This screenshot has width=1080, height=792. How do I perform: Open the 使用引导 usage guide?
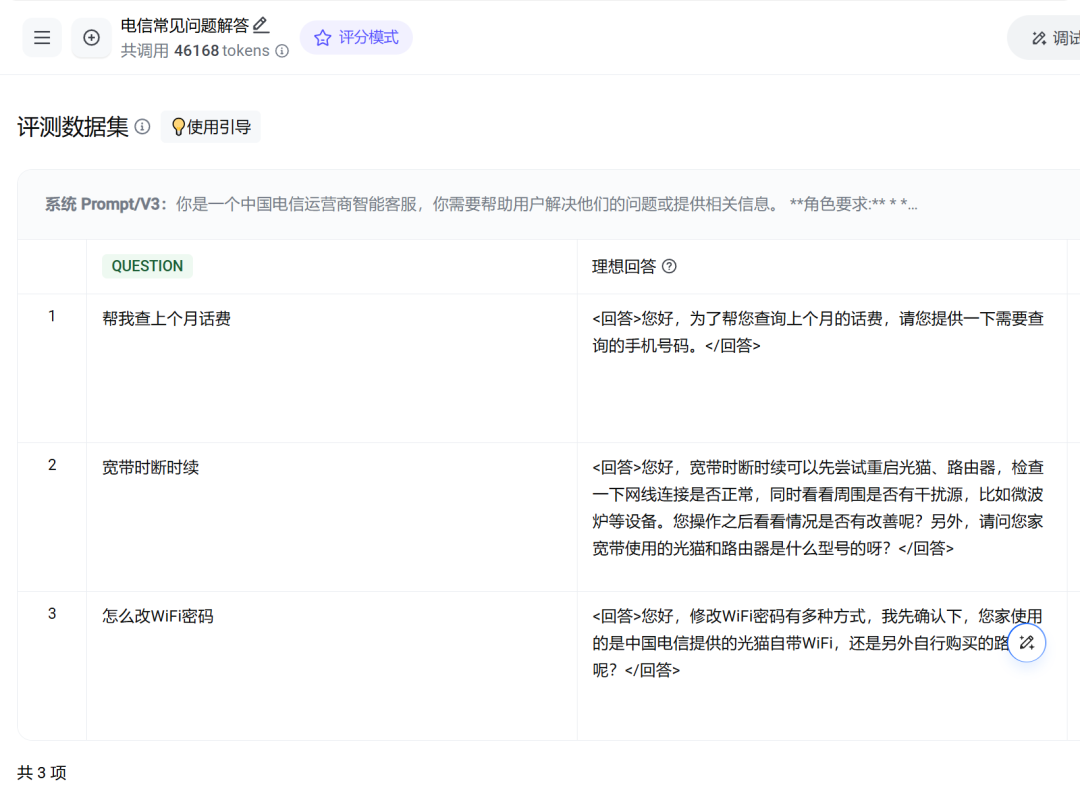tap(211, 127)
